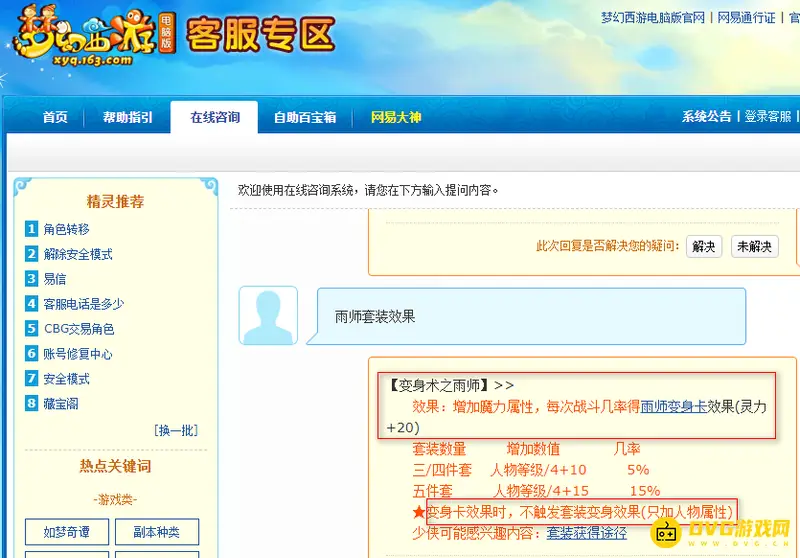Open recommended item 角色转移
The image size is (800, 558).
pyautogui.click(x=66, y=229)
